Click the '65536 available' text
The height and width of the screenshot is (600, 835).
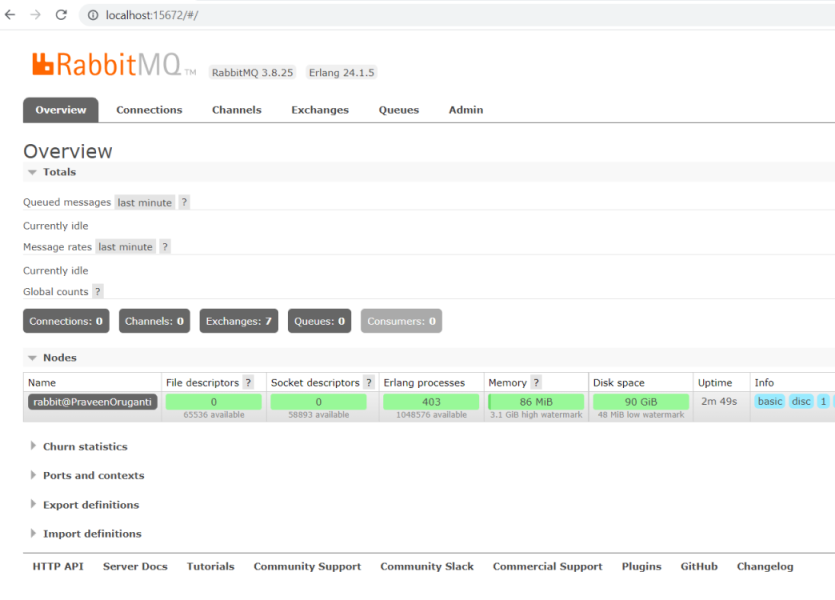pos(214,415)
